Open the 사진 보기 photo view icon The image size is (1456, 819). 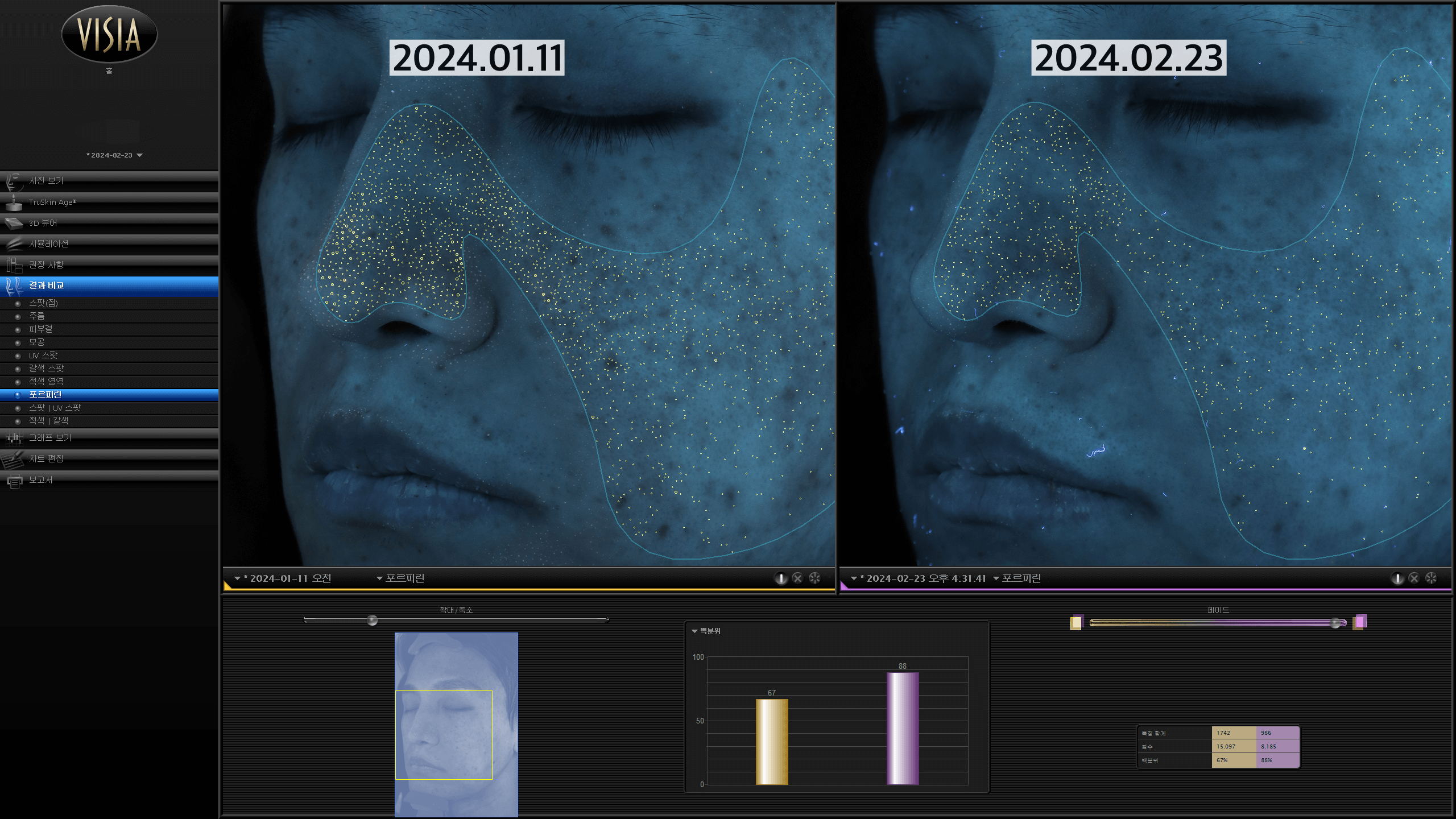[13, 181]
